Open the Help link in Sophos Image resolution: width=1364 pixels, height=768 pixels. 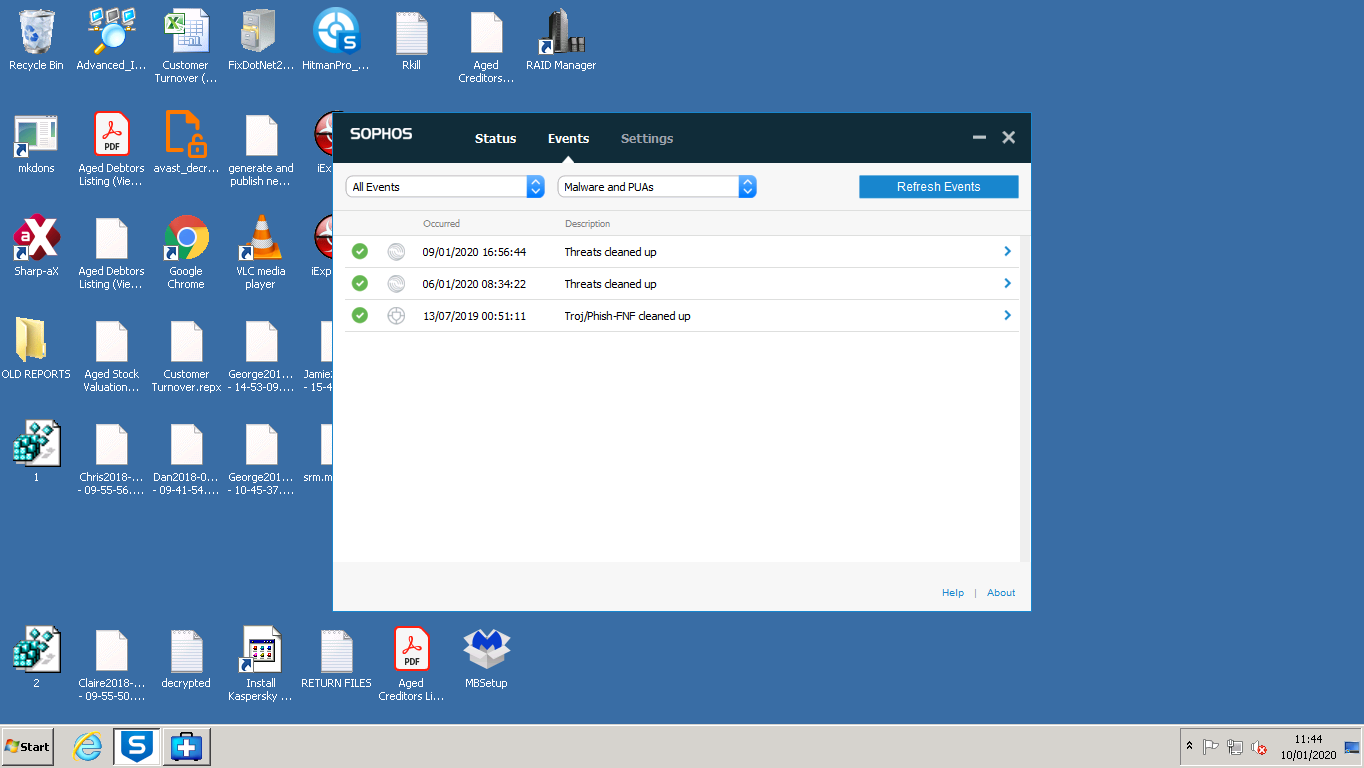point(953,593)
